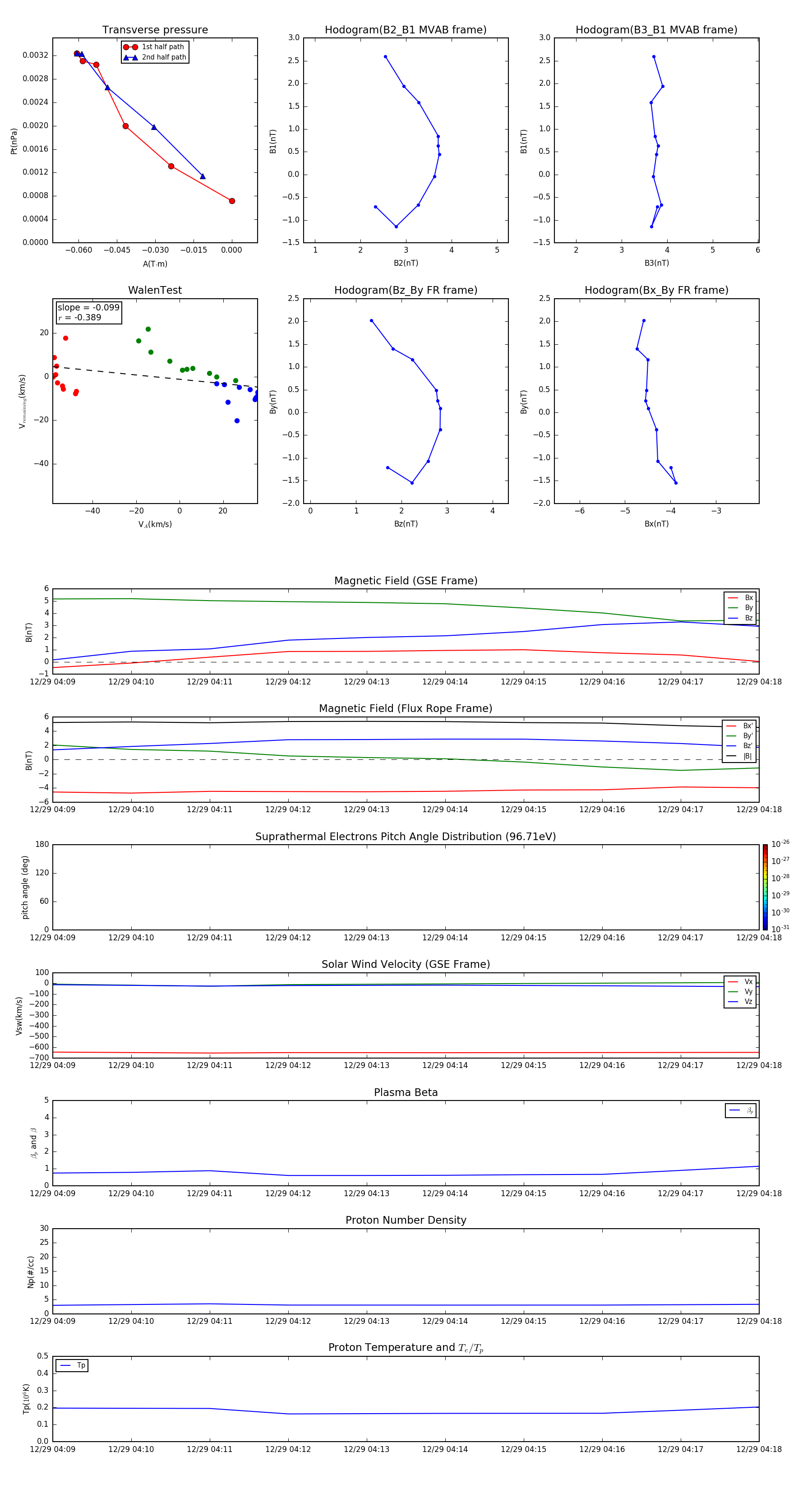The height and width of the screenshot is (1489, 812).
Task: Click the red circle marker at A=0.000
Action: pos(232,201)
